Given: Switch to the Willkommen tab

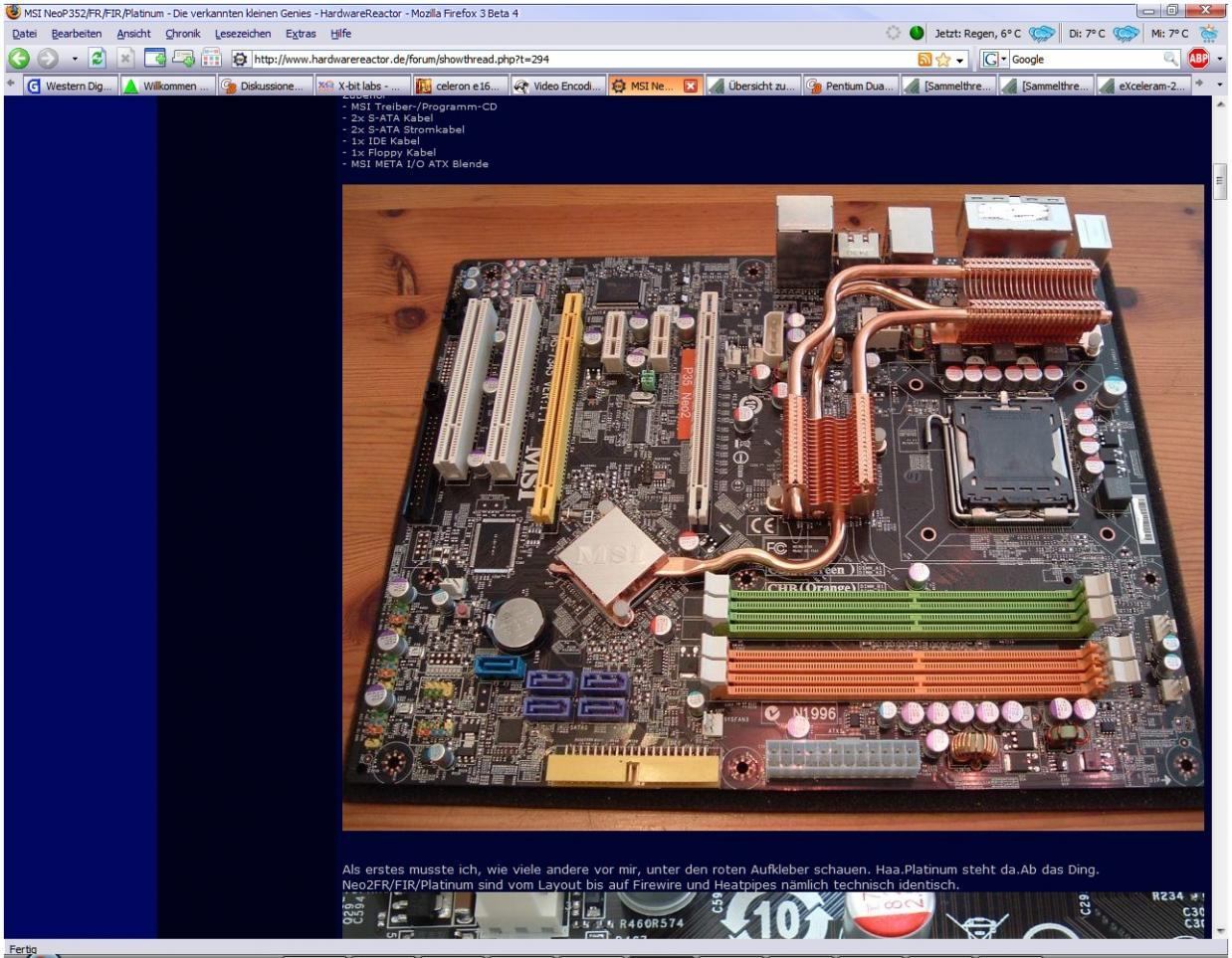Looking at the screenshot, I should 166,87.
